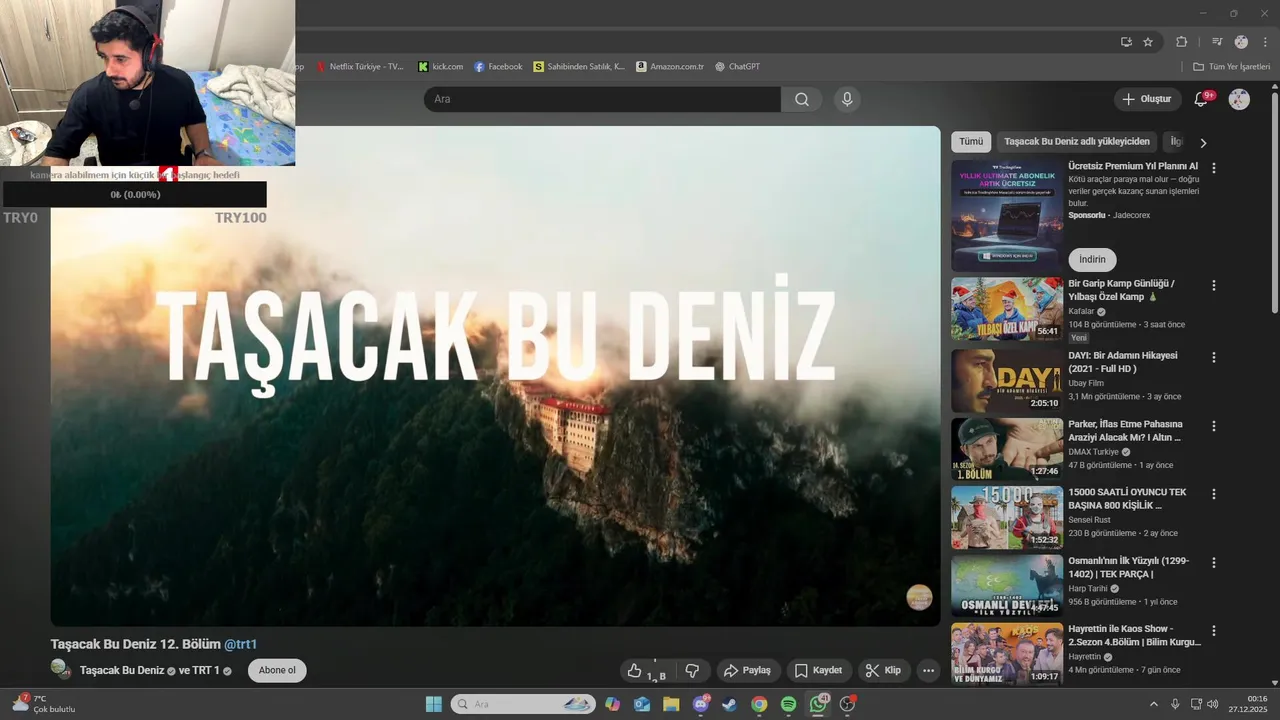Open options for Osmanlı'nın İlk Yüzyılı video
Viewport: 1280px width, 720px height.
coord(1214,562)
